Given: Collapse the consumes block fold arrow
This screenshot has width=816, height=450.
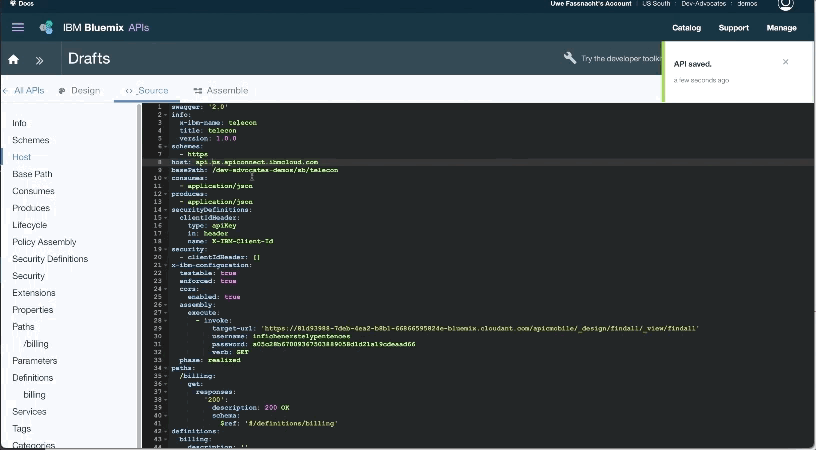Looking at the screenshot, I should pyautogui.click(x=166, y=178).
